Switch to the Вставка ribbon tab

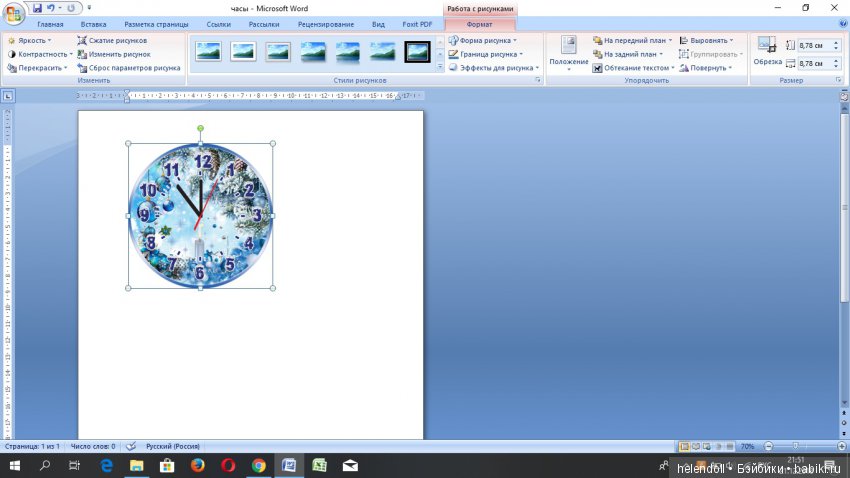[x=93, y=24]
